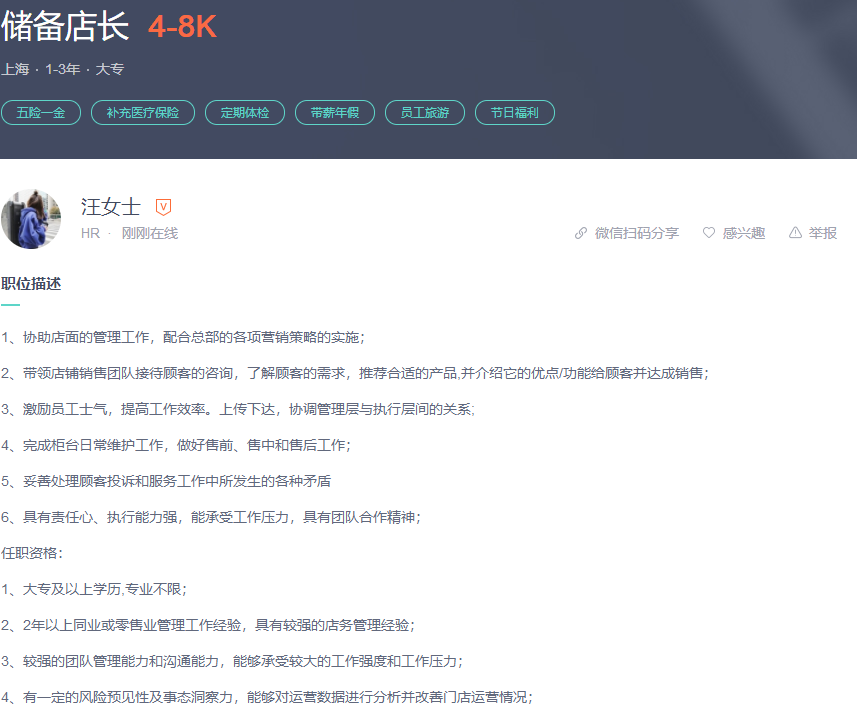Image resolution: width=857 pixels, height=719 pixels.
Task: Report this job via 举报
Action: click(823, 233)
